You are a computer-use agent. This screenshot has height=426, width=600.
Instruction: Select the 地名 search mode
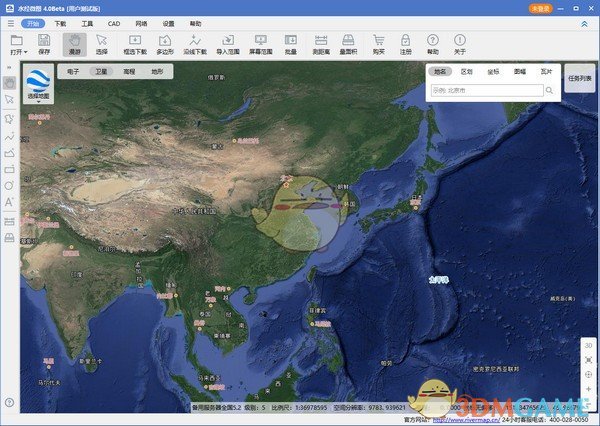click(440, 72)
